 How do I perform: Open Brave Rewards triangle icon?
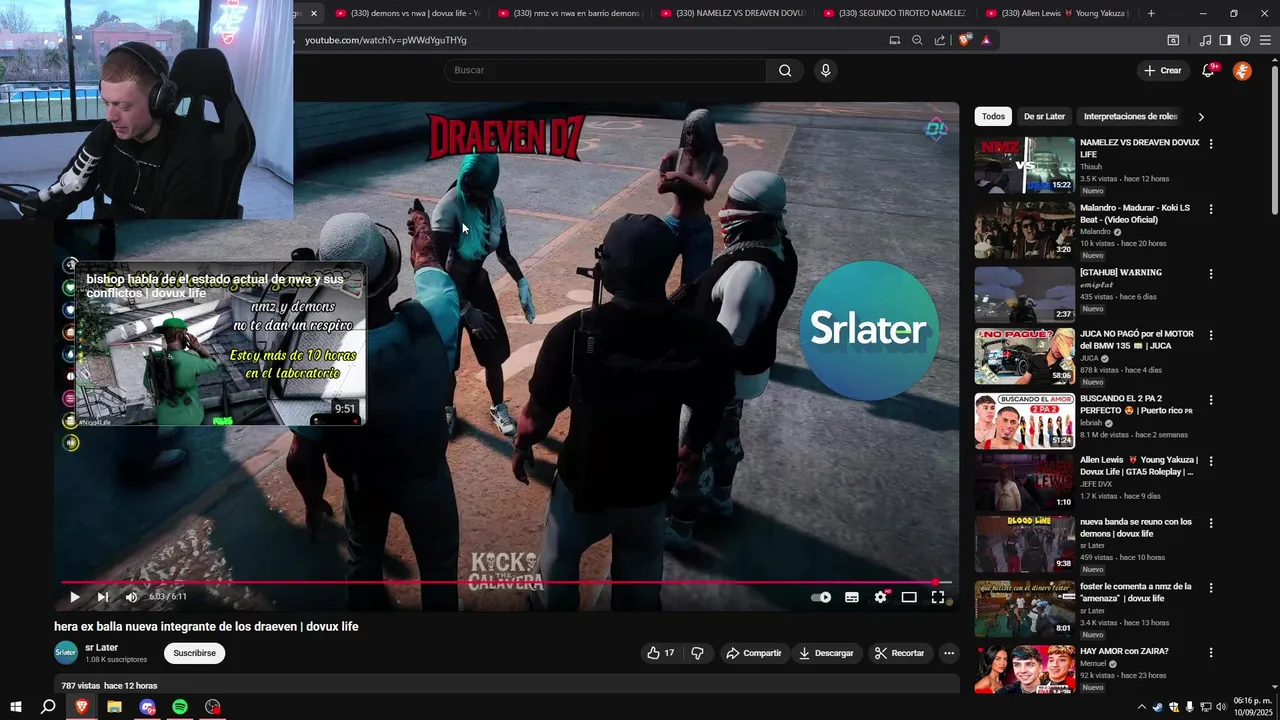[x=986, y=40]
